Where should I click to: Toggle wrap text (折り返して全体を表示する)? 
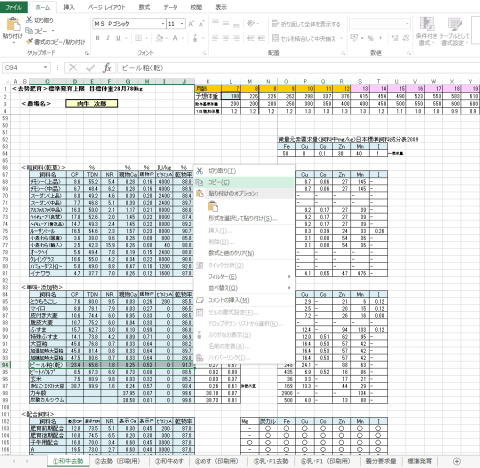pos(306,24)
